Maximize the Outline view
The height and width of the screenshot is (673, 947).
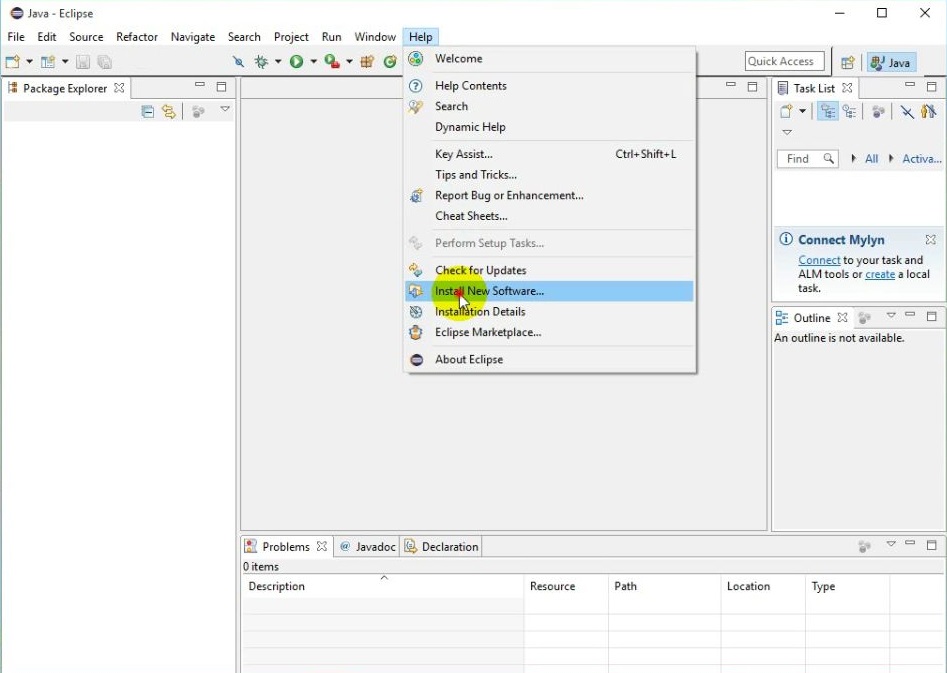click(932, 316)
